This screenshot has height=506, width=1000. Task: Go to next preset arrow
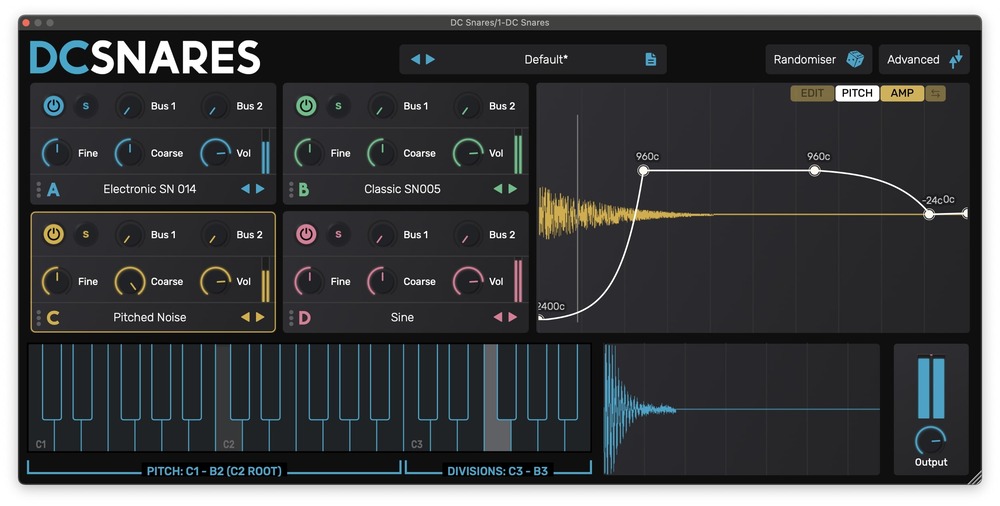[x=430, y=59]
